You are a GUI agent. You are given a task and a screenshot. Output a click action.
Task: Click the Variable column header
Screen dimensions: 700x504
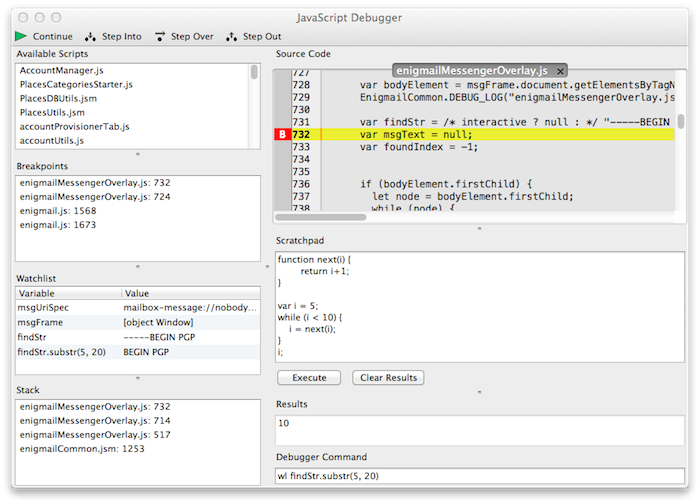[68, 293]
